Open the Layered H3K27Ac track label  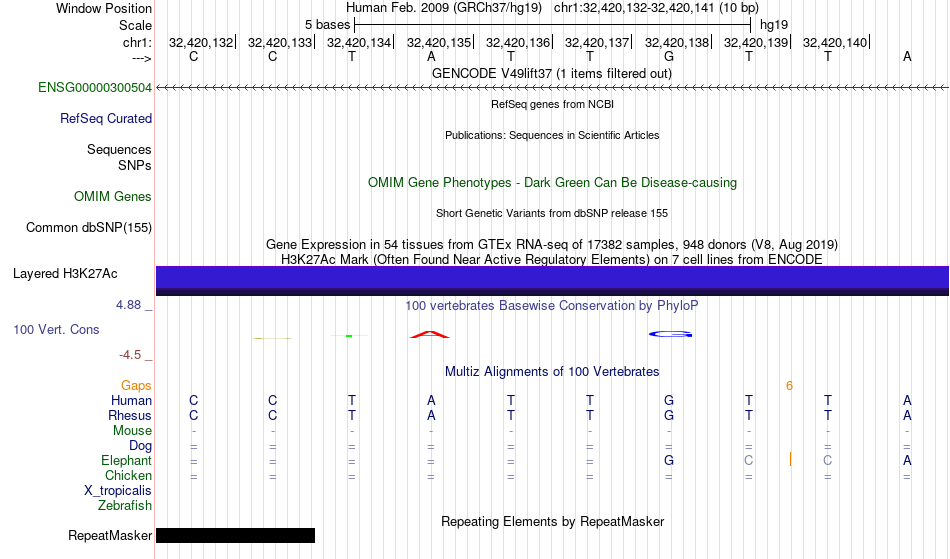(x=65, y=274)
